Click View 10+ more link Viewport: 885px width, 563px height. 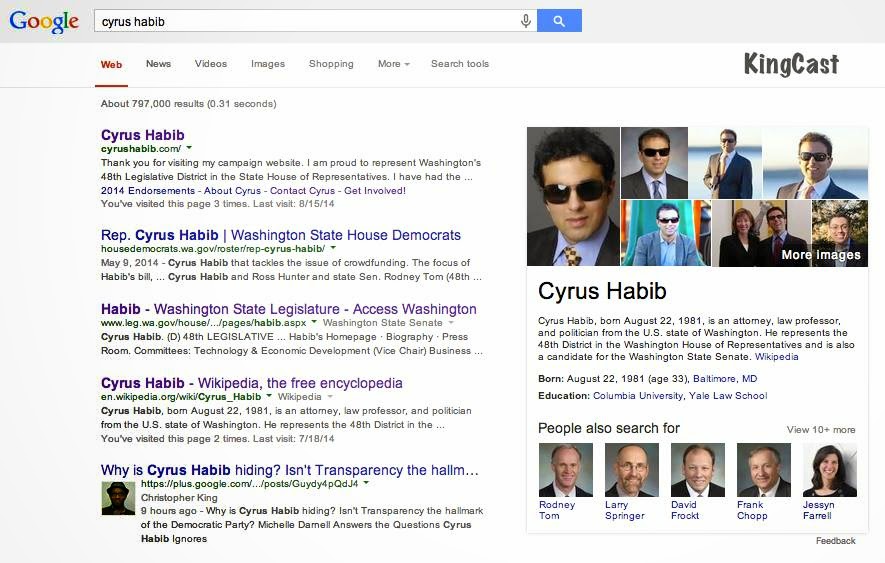[821, 430]
